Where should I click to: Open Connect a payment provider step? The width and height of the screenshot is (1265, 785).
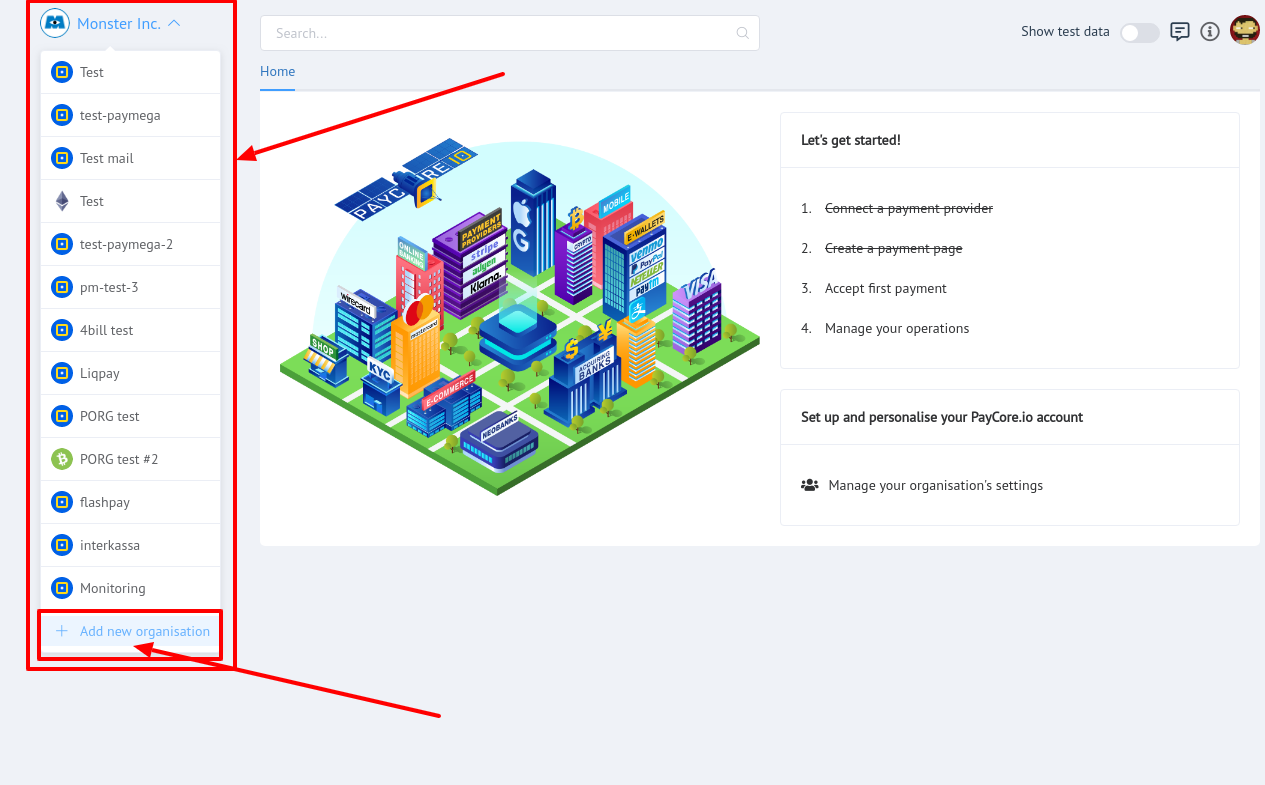(x=909, y=208)
